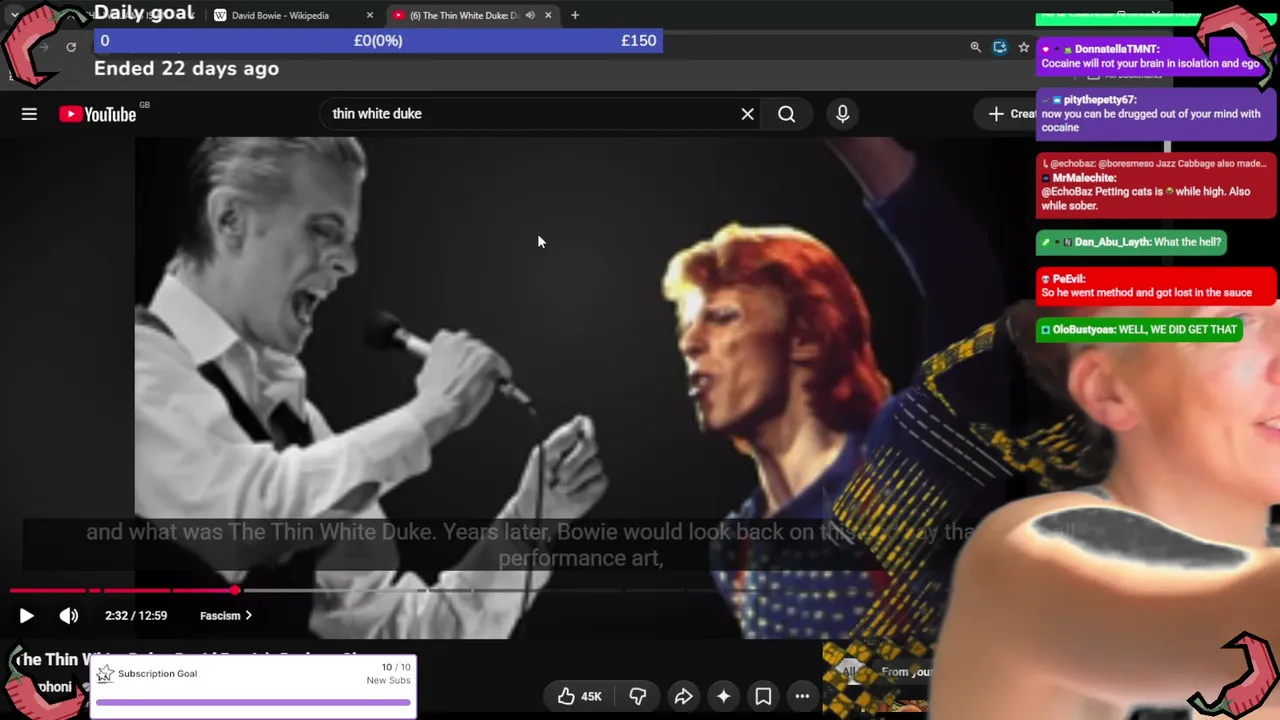The width and height of the screenshot is (1280, 720).
Task: Dislike the video with thumbs down
Action: point(637,696)
